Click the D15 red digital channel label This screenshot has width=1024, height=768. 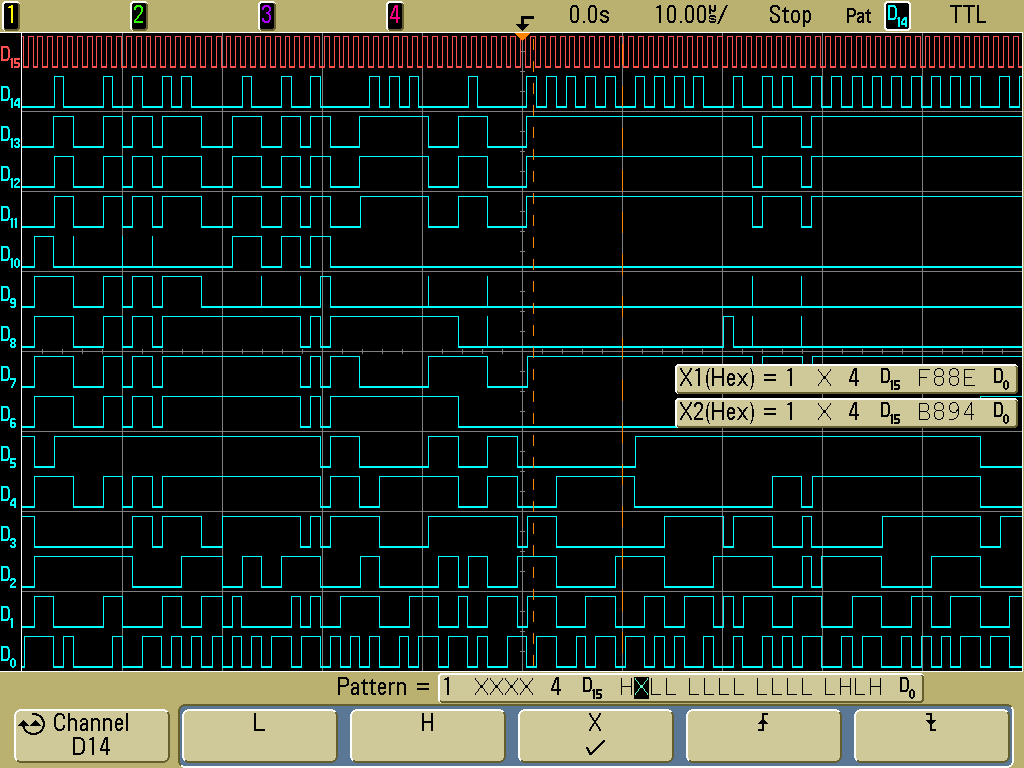[x=10, y=56]
